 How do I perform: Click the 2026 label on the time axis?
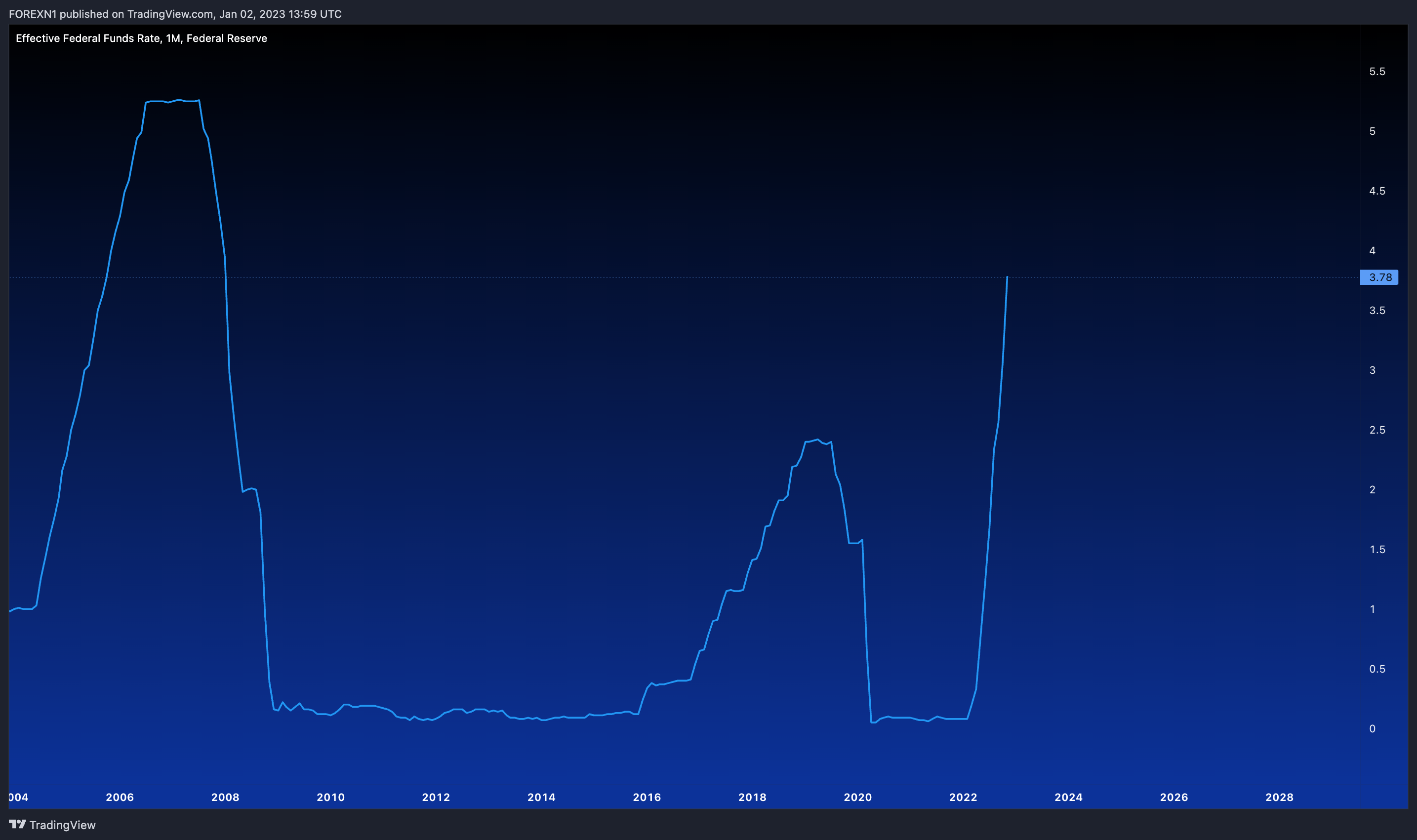(1174, 797)
